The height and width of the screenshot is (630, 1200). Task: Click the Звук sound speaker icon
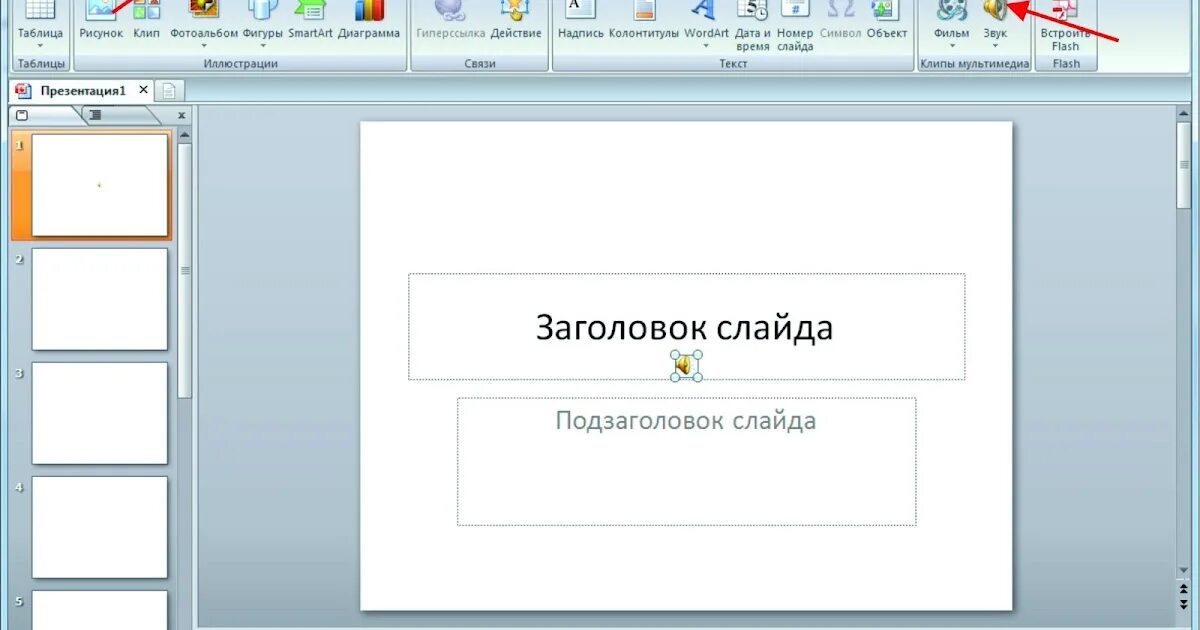[x=995, y=10]
